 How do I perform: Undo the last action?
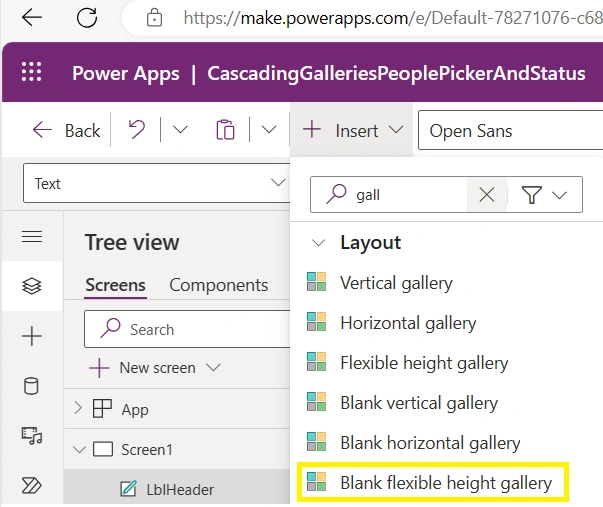(137, 130)
